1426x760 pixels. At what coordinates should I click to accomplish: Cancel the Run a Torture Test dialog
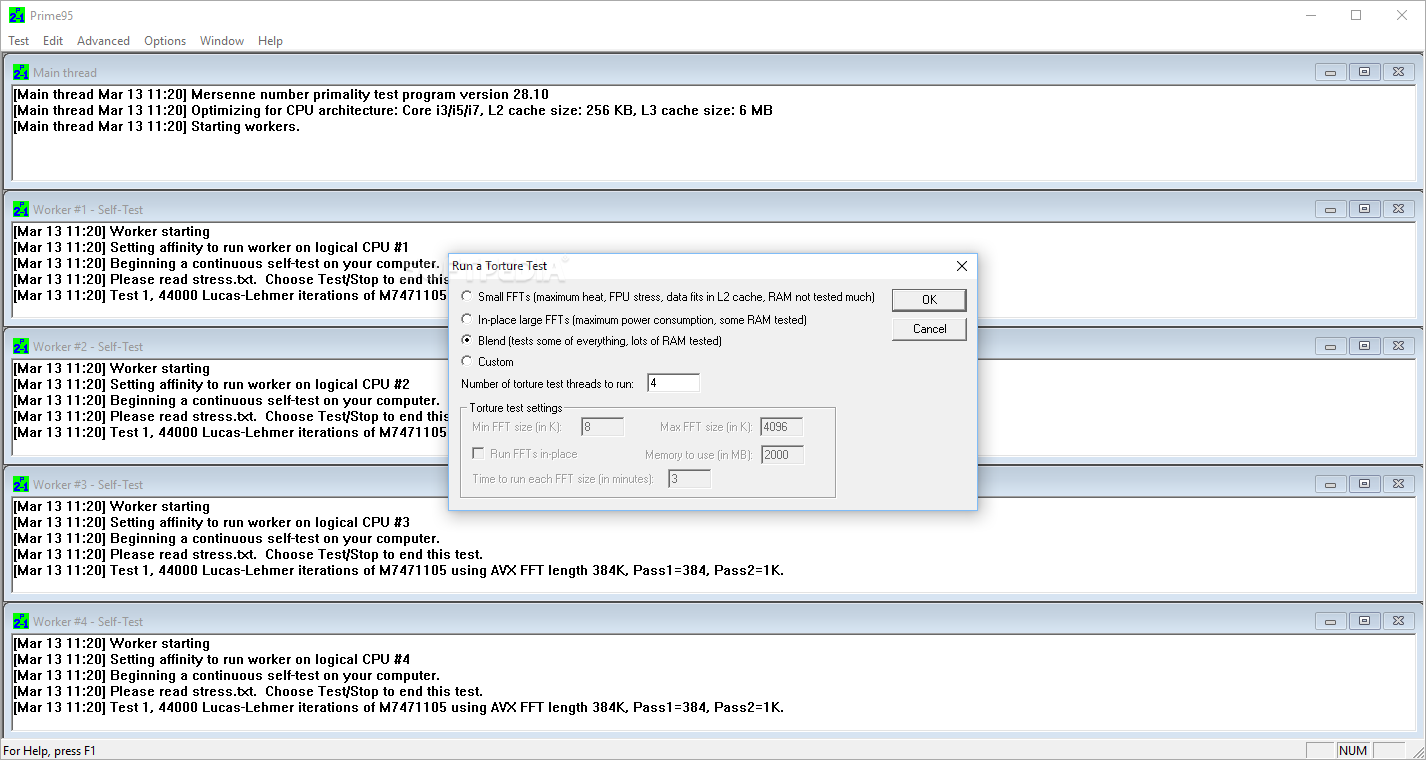point(929,329)
